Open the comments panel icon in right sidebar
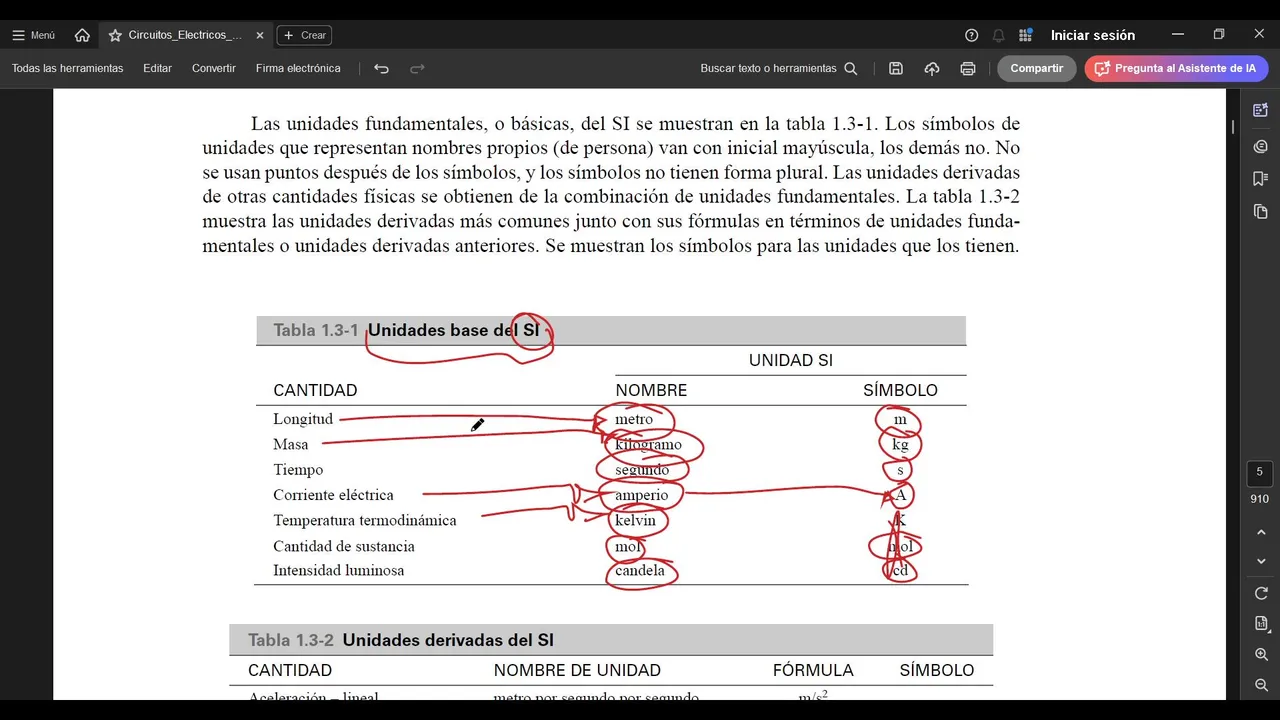 click(x=1260, y=146)
